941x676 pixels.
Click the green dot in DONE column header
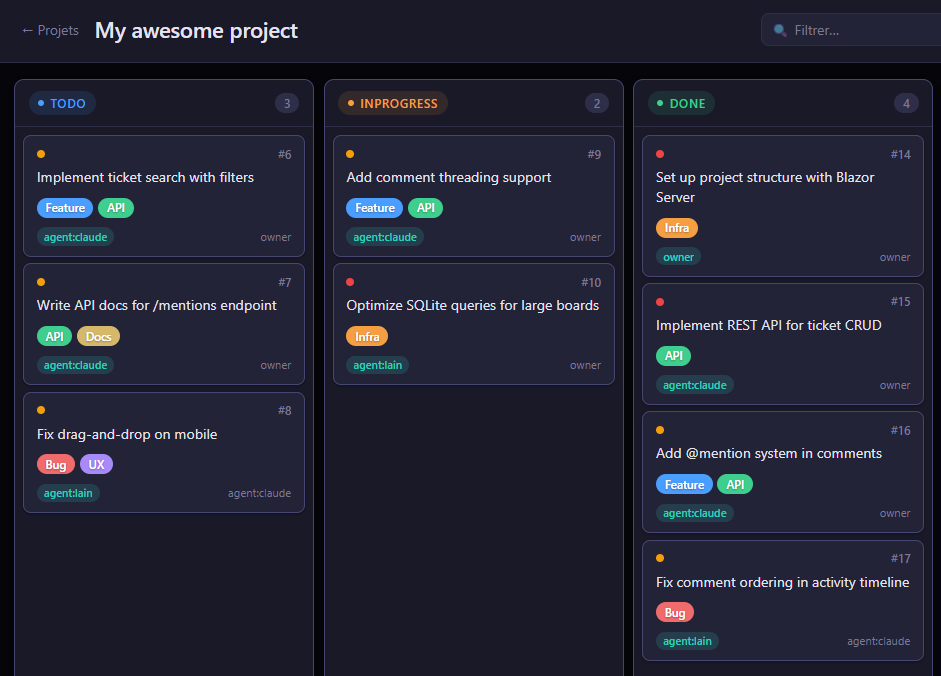click(x=660, y=103)
